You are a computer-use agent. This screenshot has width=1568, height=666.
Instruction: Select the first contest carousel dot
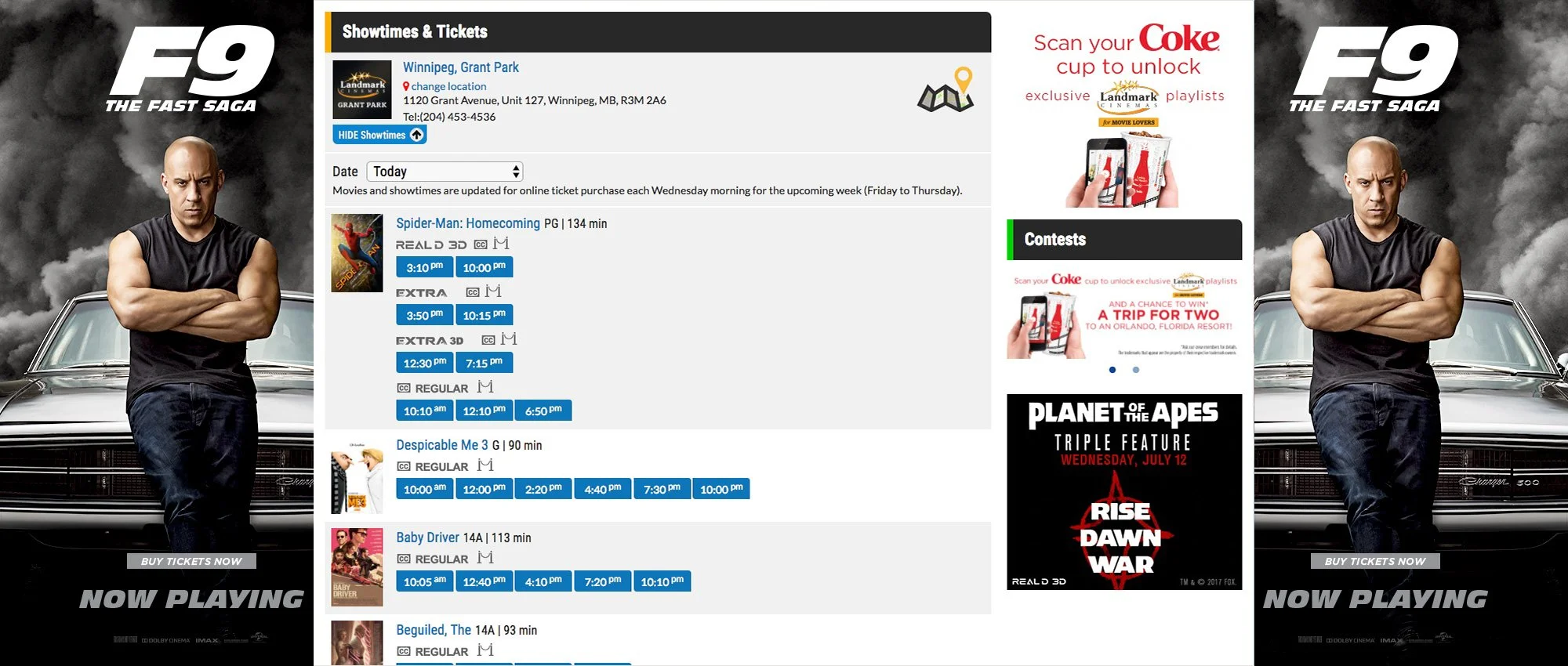pyautogui.click(x=1112, y=370)
